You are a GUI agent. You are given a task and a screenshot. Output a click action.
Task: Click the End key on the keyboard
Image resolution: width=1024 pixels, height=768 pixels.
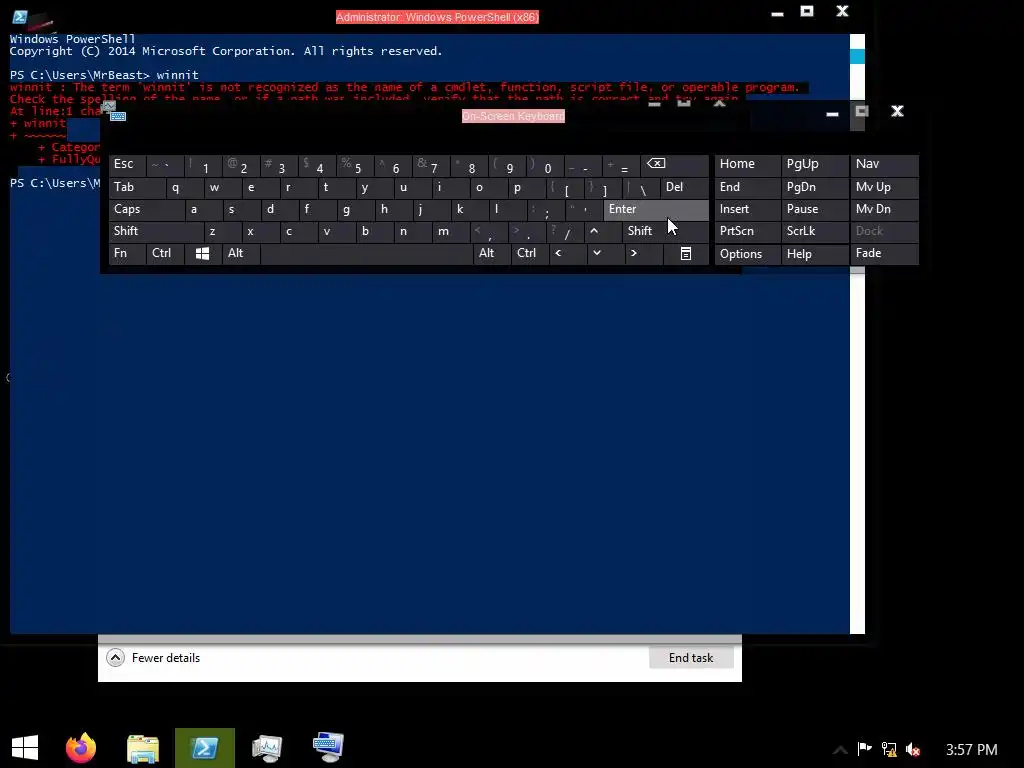(748, 188)
